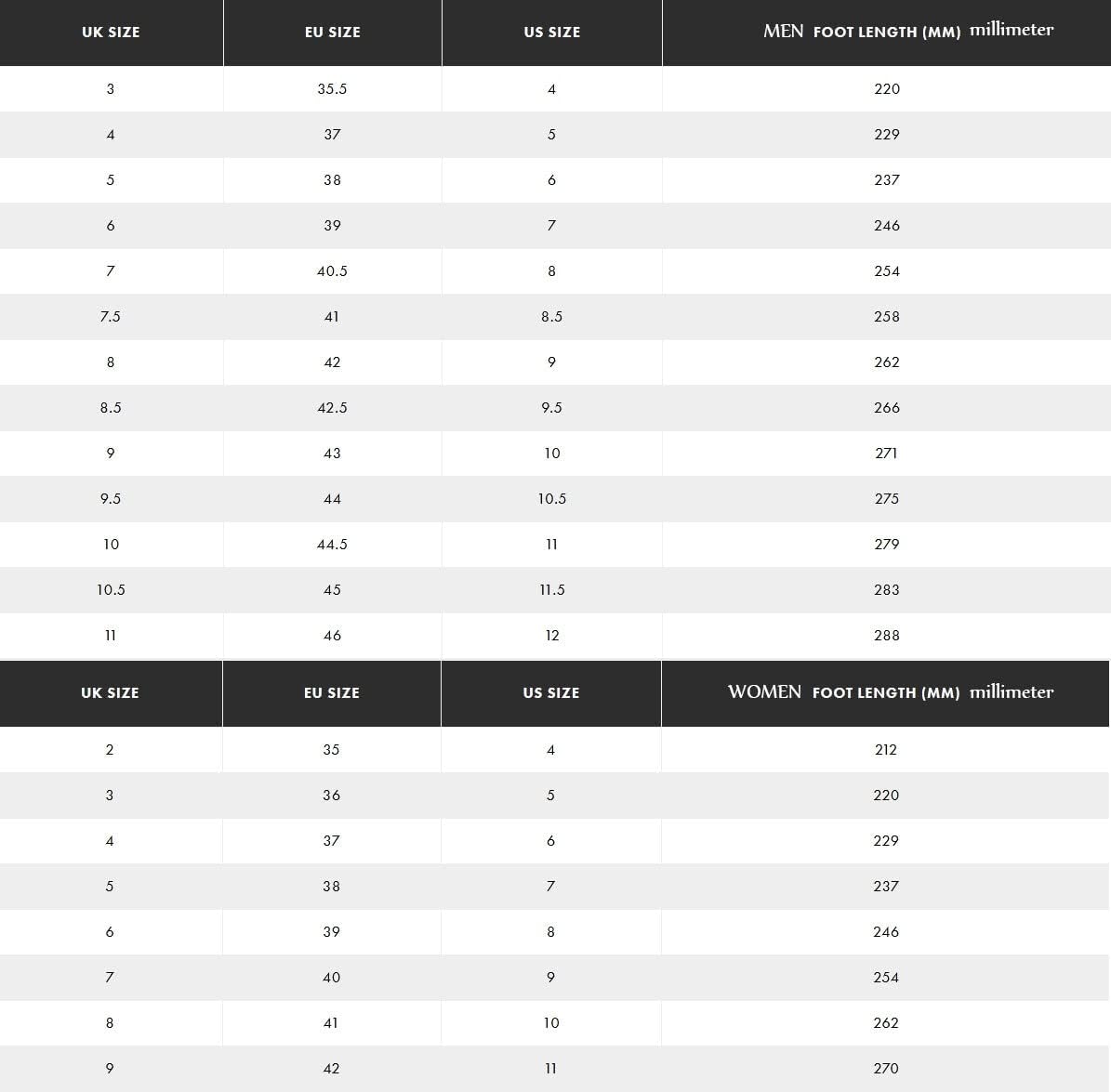The image size is (1111, 1092).
Task: Click the men's UK SIZE column header
Action: click(111, 33)
